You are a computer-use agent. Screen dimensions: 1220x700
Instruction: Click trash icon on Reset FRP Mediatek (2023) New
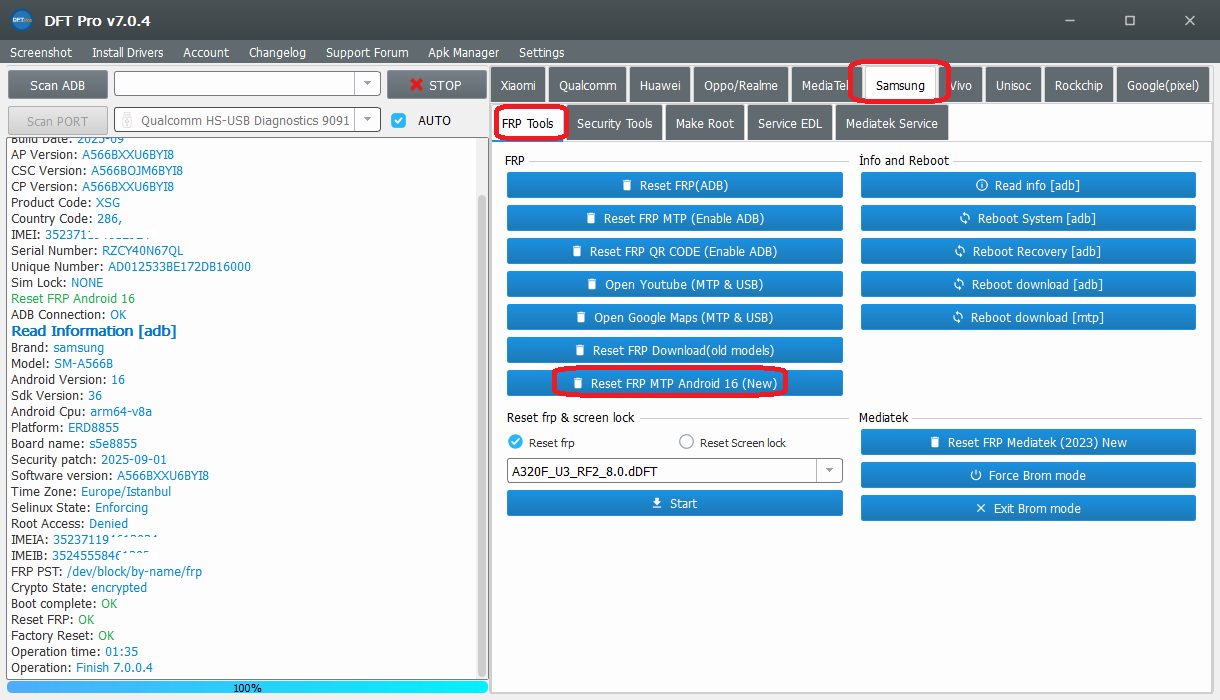click(935, 442)
